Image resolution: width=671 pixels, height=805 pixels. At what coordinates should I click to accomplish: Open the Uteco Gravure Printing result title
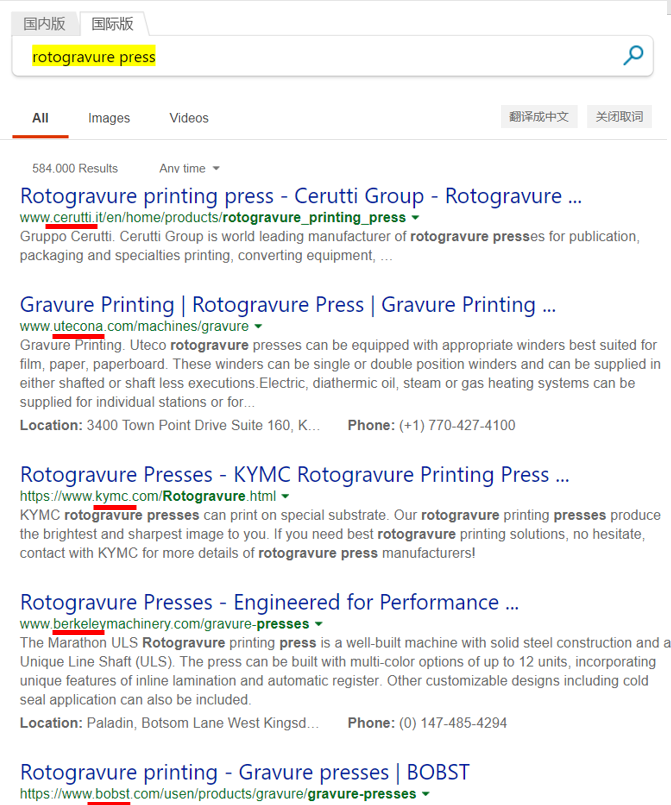[x=288, y=304]
